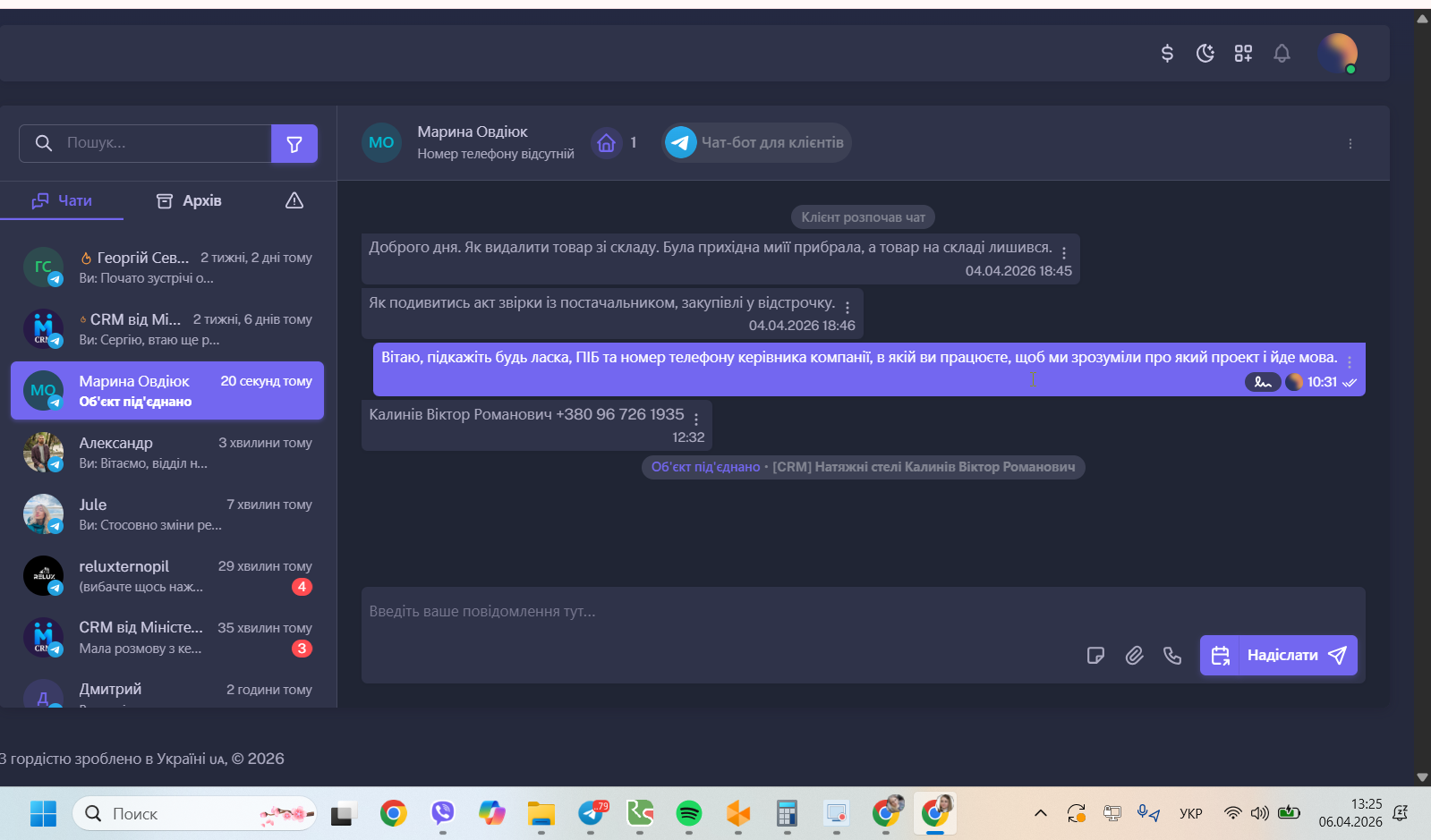Open chat with Георгій Сев...
The image size is (1431, 840).
coord(167,267)
